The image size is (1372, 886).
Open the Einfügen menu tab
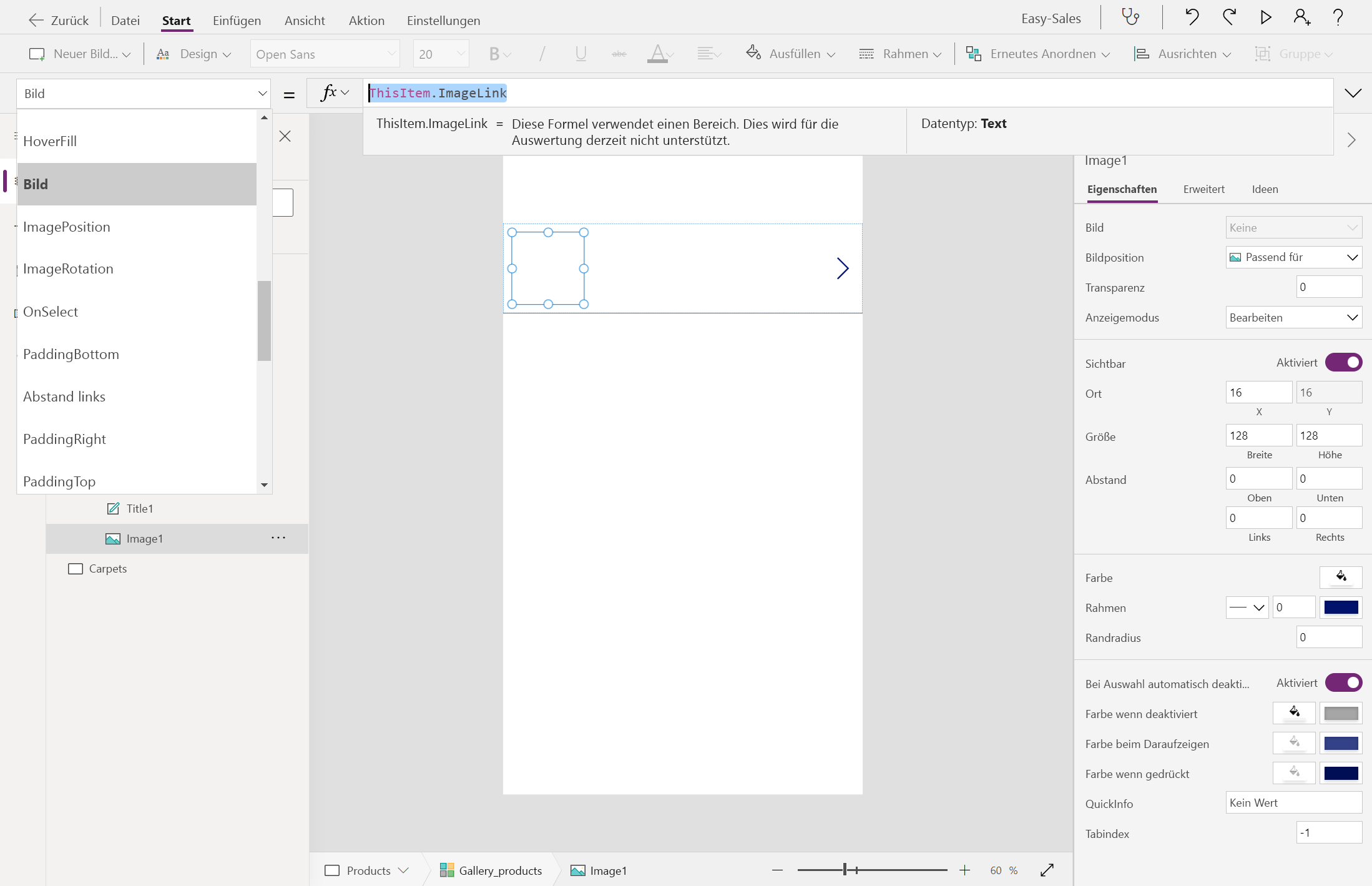[237, 21]
